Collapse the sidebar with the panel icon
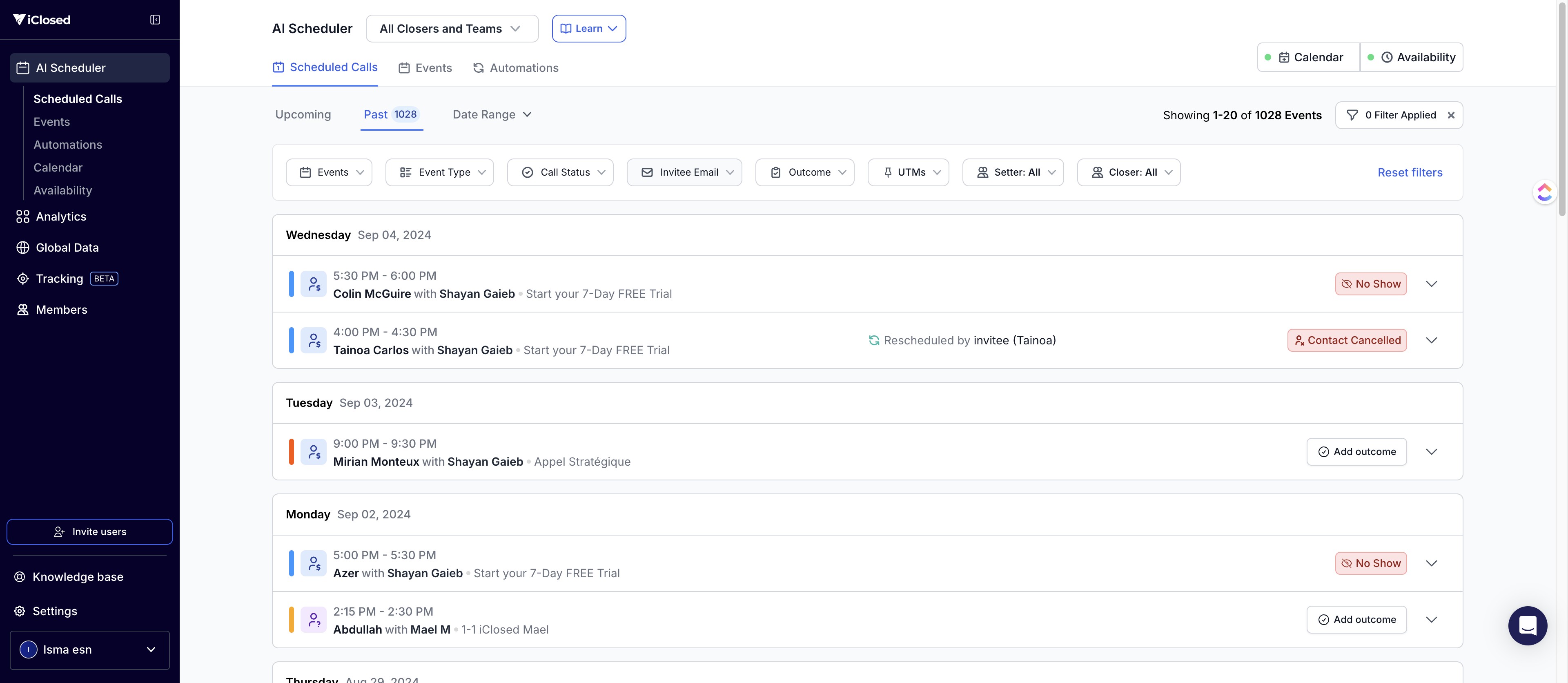 [155, 20]
